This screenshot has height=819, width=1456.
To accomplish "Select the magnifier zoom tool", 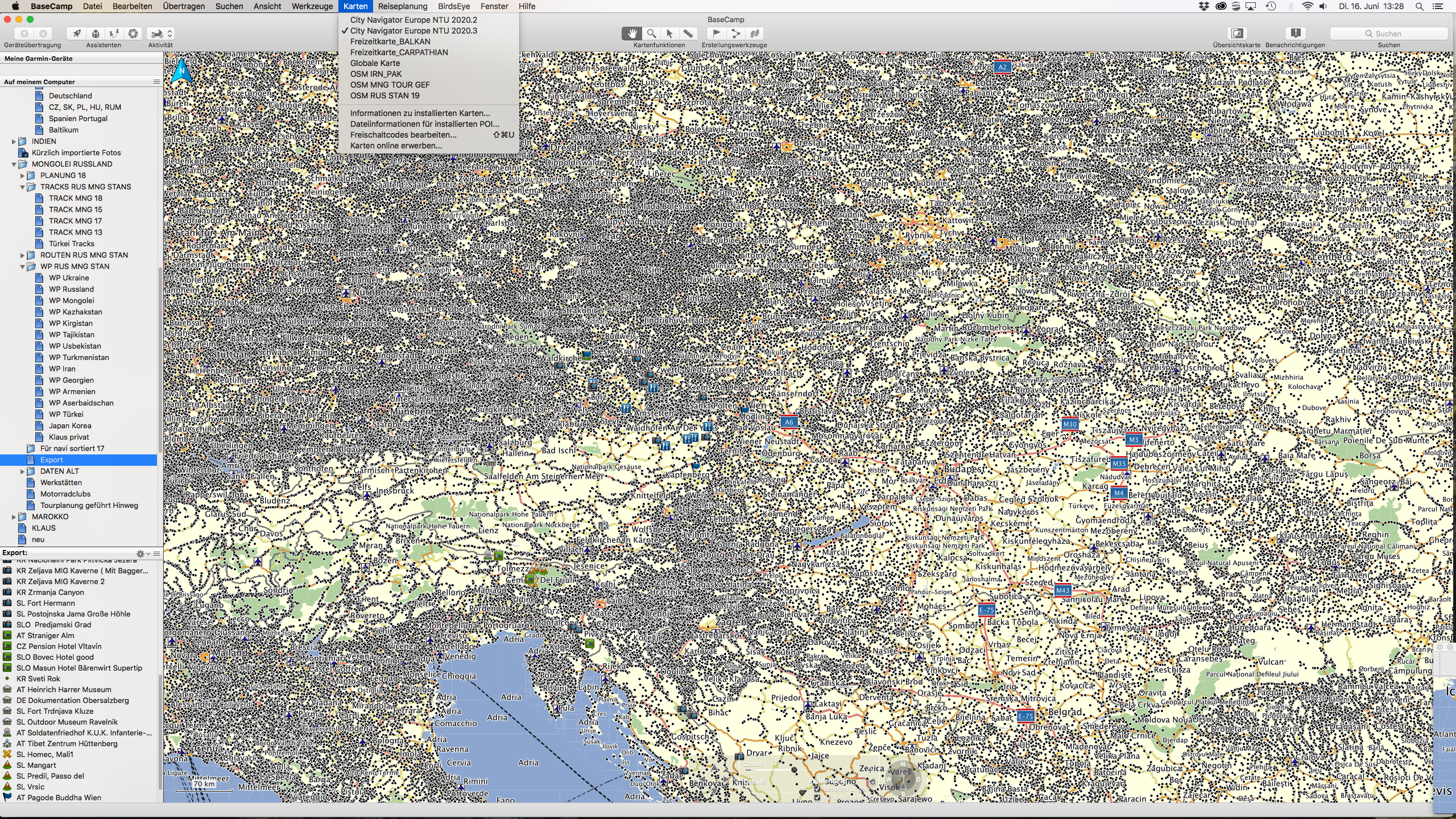I will [x=652, y=34].
